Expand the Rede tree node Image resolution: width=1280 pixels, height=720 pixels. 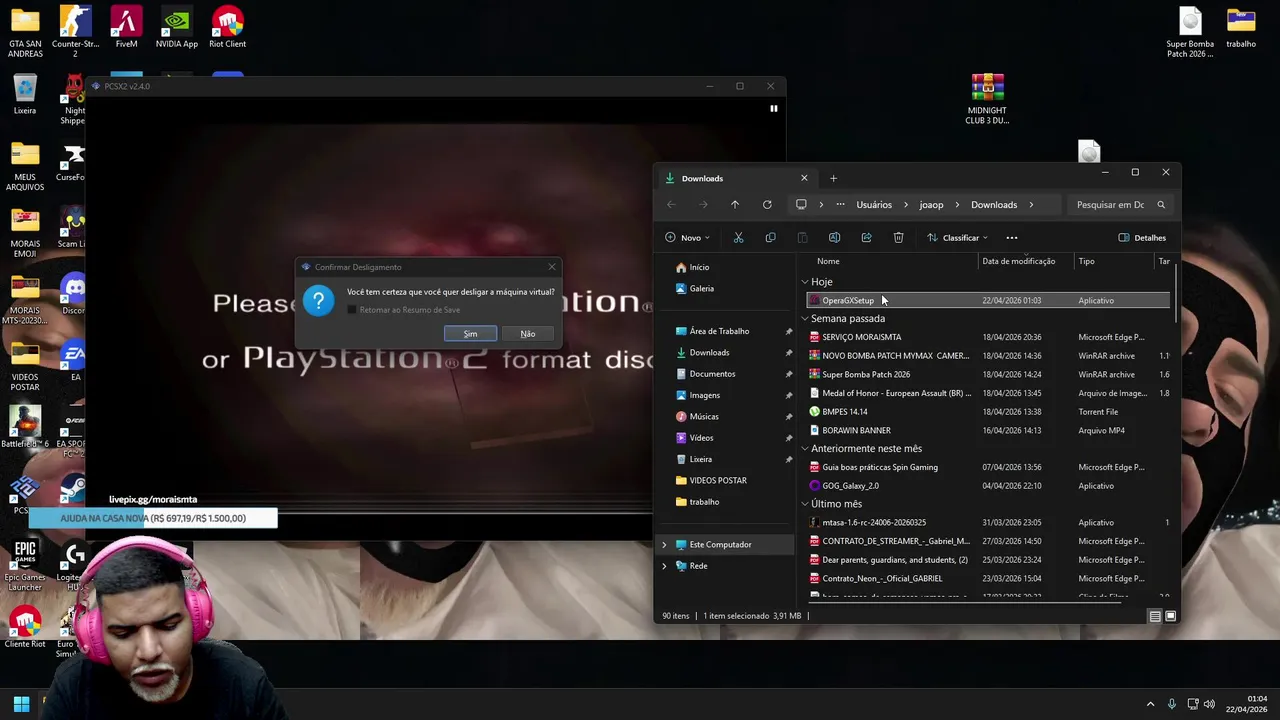click(664, 566)
